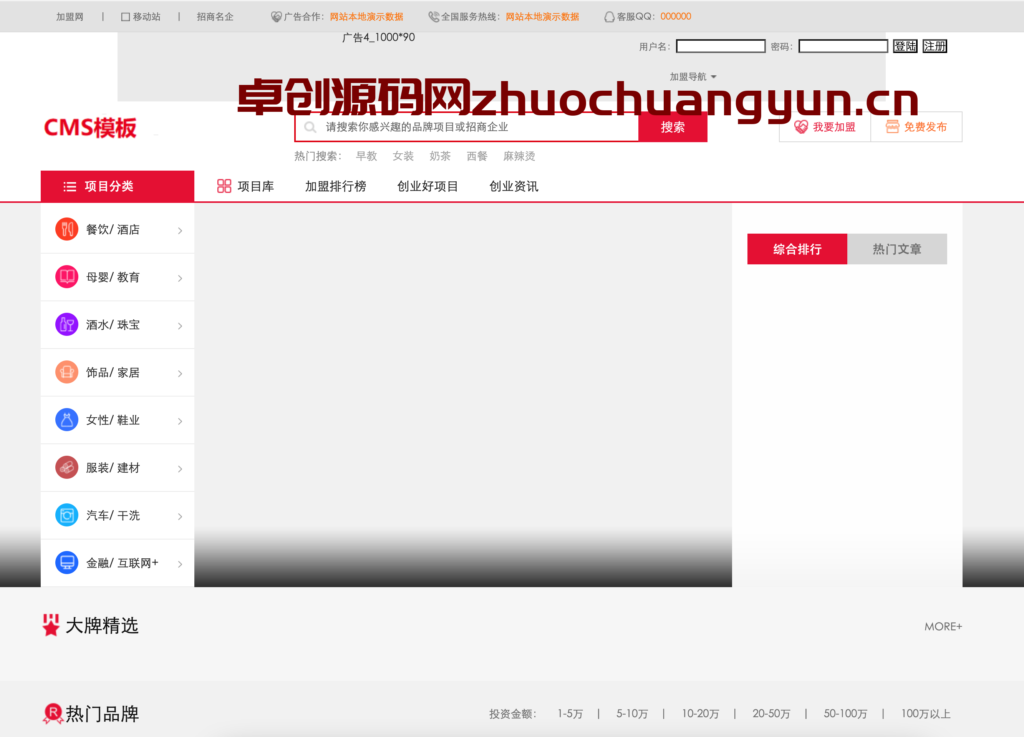Viewport: 1024px width, 737px height.
Task: Click the shop icon beside 免费发布
Action: (x=892, y=127)
